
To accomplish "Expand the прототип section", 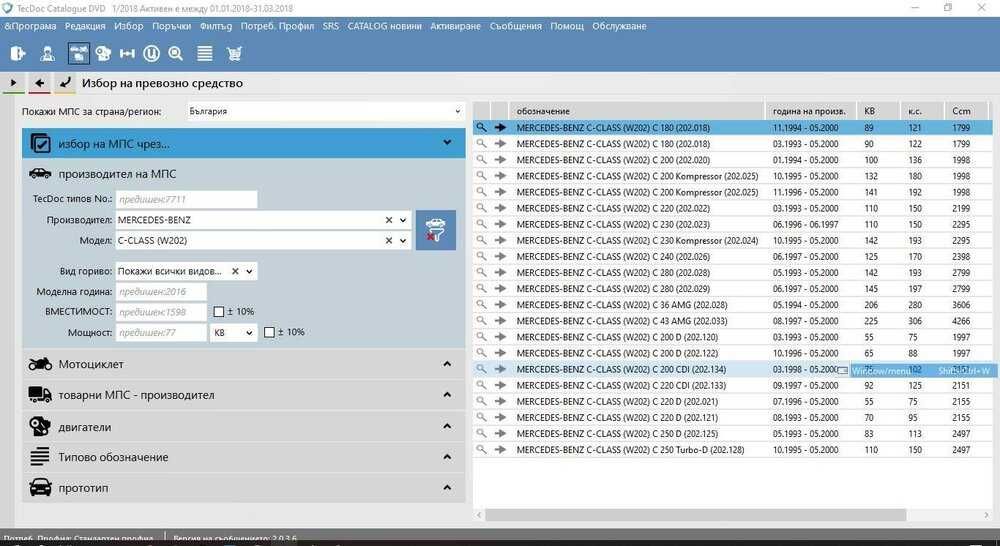I will 447,487.
